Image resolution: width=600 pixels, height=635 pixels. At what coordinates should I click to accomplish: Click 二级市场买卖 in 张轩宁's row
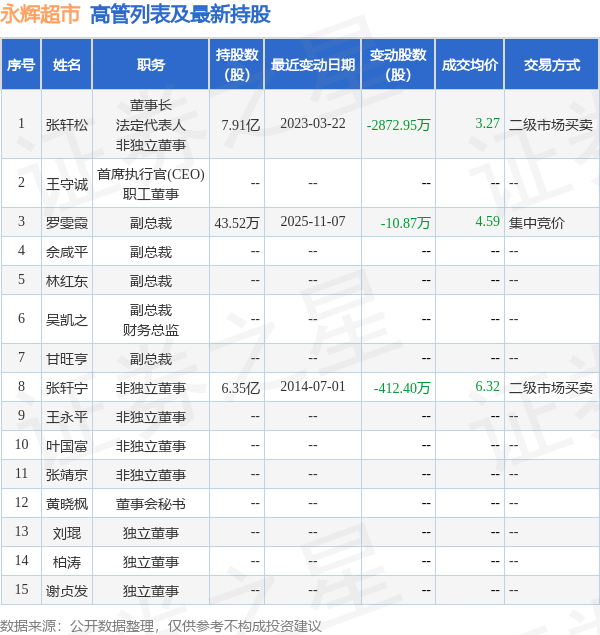tap(551, 388)
